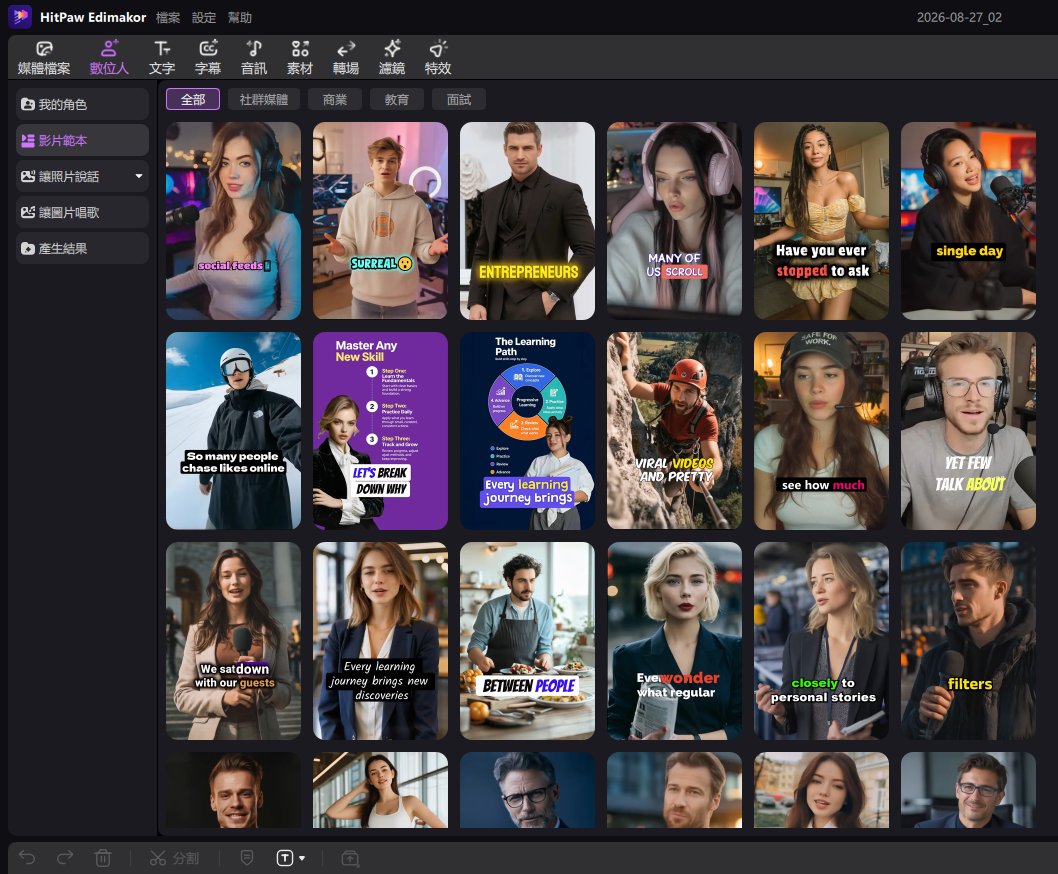
Task: Open the 素材 elements library
Action: 300,57
